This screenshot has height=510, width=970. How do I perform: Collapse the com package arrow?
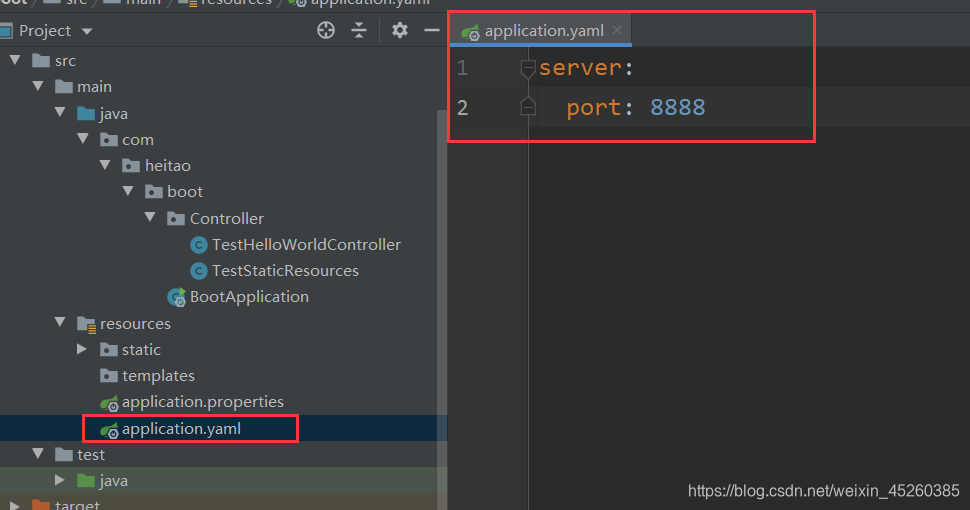click(x=83, y=139)
